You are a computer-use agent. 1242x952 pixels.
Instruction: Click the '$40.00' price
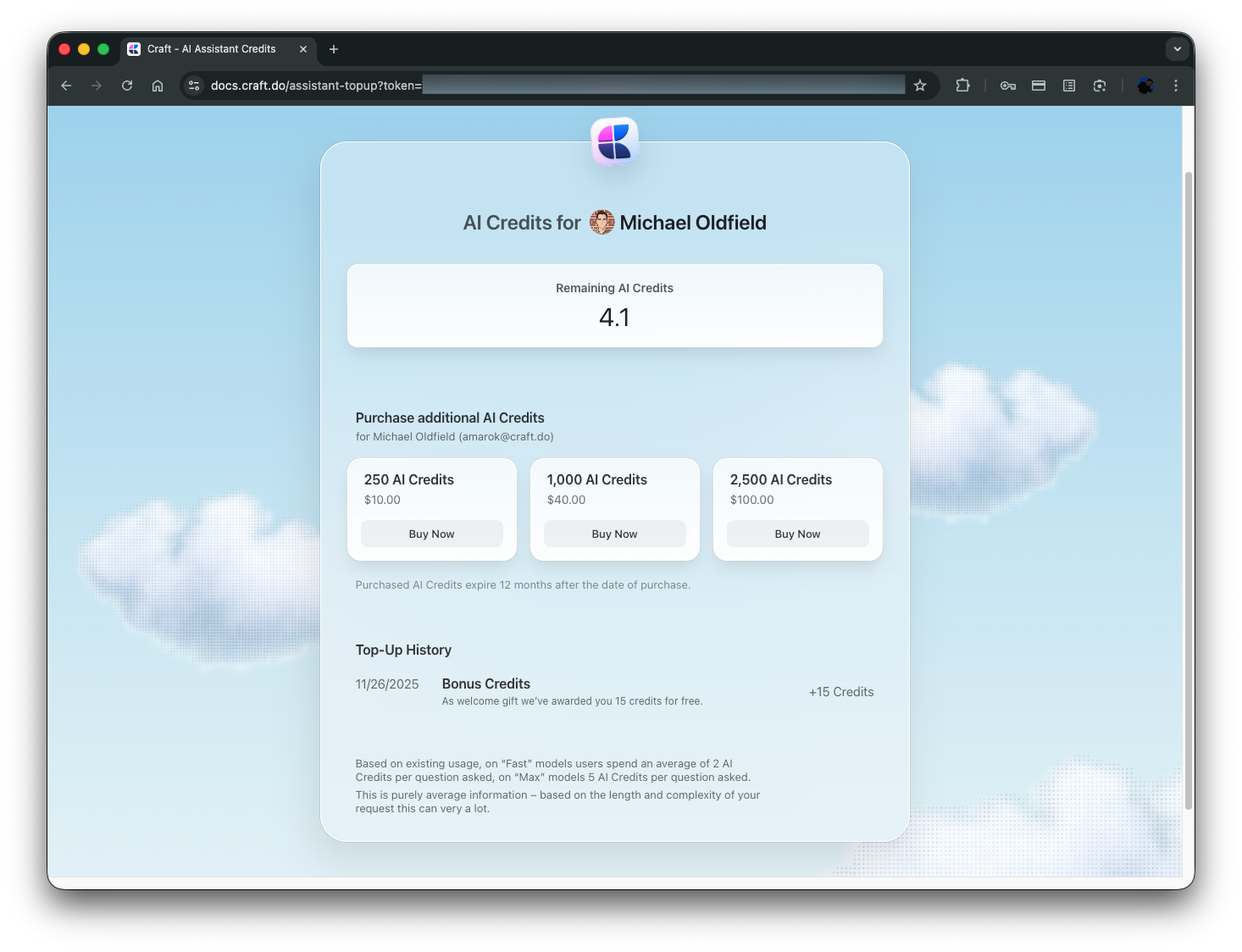pyautogui.click(x=567, y=500)
